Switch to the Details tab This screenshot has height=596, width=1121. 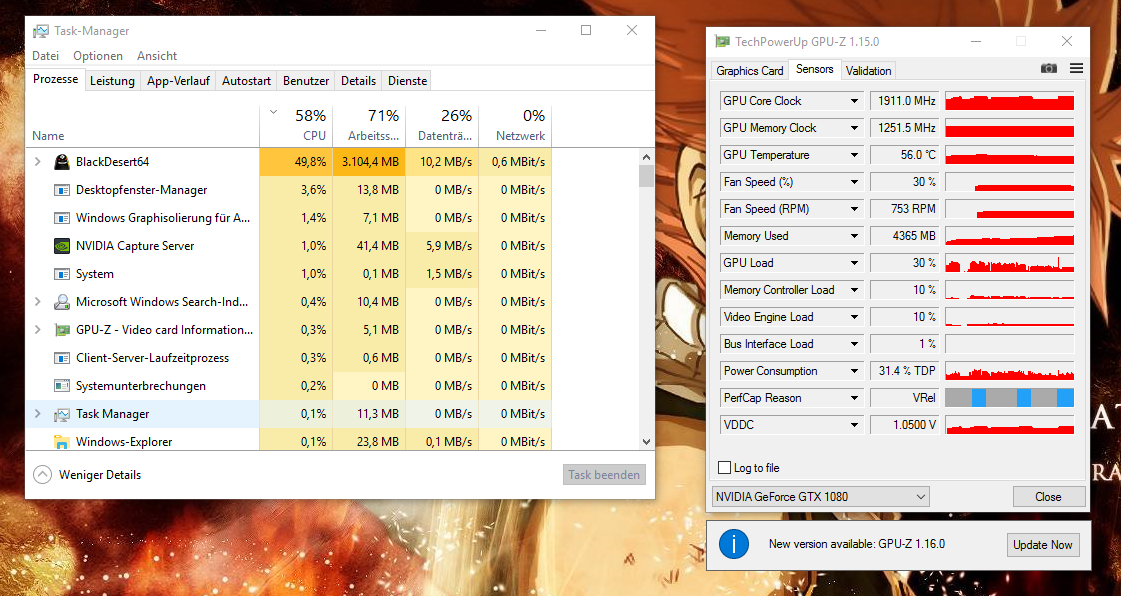pos(358,81)
